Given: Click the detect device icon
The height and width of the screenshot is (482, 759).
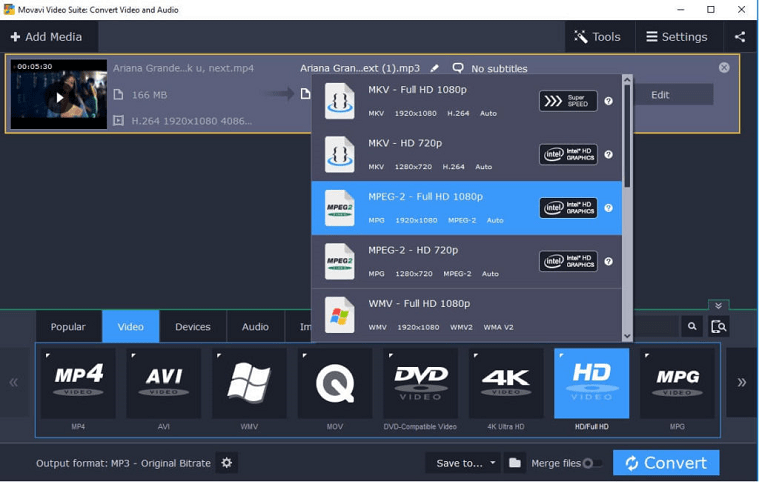Looking at the screenshot, I should coord(718,327).
